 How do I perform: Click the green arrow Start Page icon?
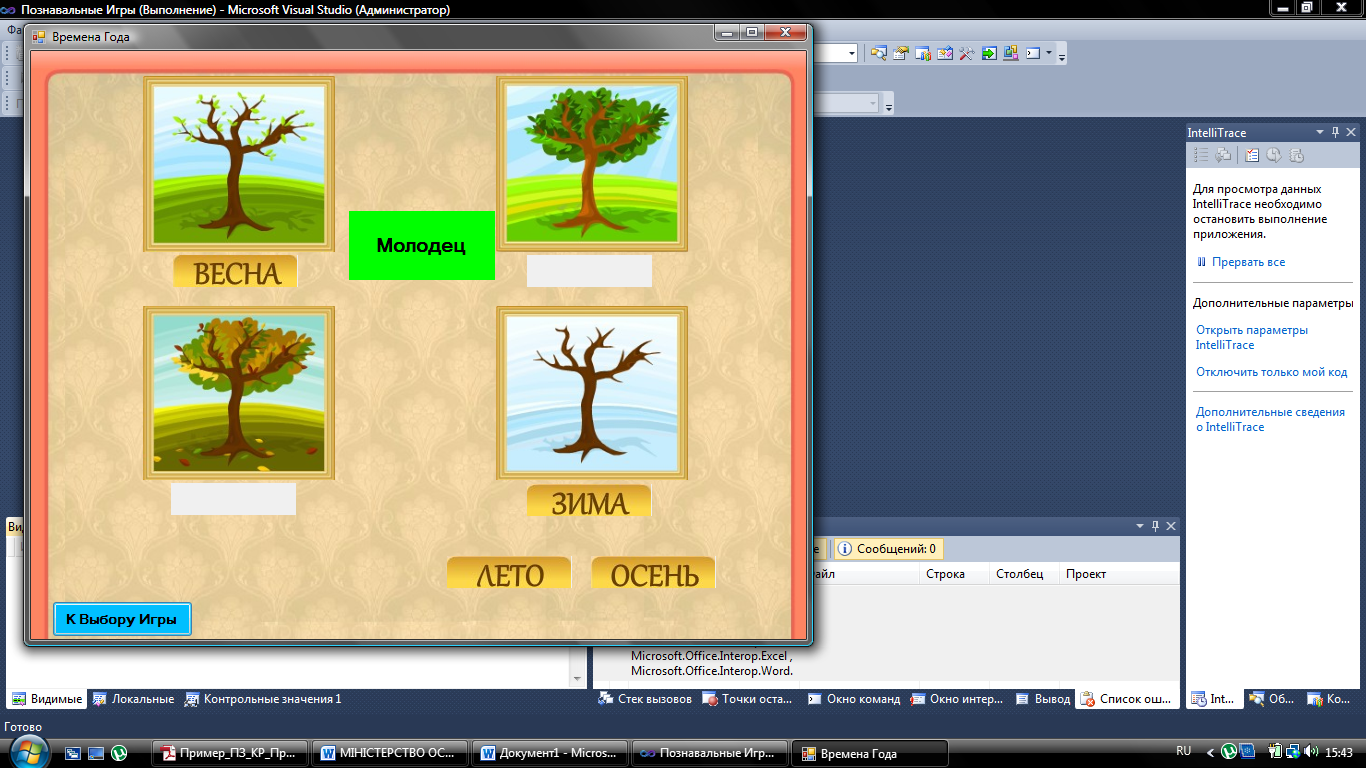pos(989,53)
